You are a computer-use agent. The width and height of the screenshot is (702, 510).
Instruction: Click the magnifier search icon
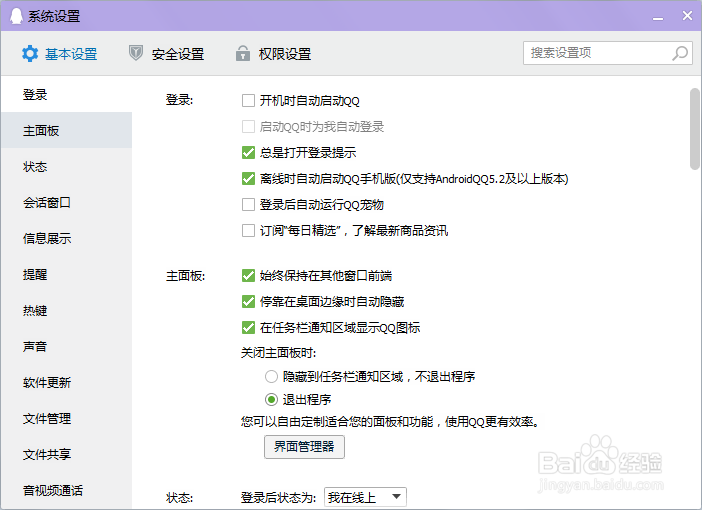(x=680, y=53)
